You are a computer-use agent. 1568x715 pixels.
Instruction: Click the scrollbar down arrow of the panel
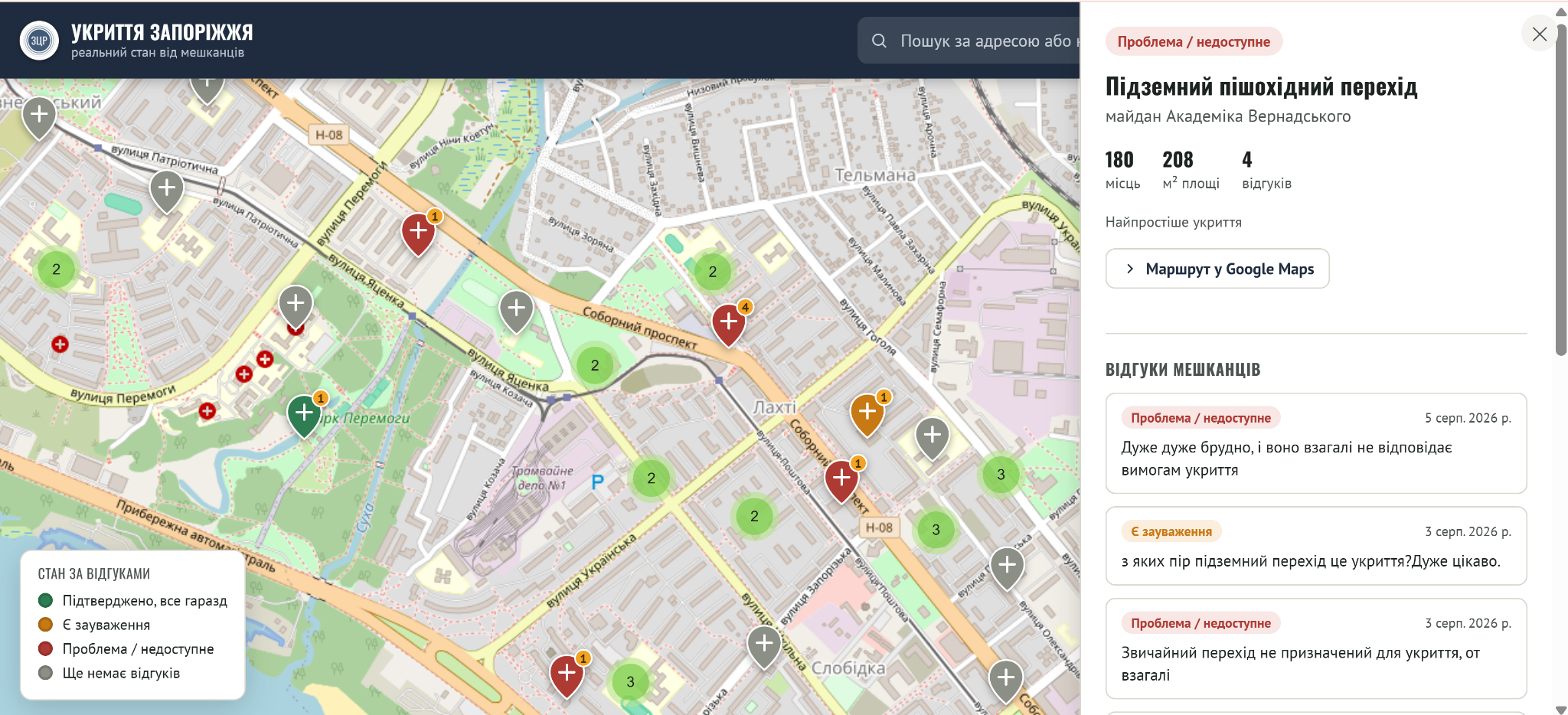(1561, 709)
